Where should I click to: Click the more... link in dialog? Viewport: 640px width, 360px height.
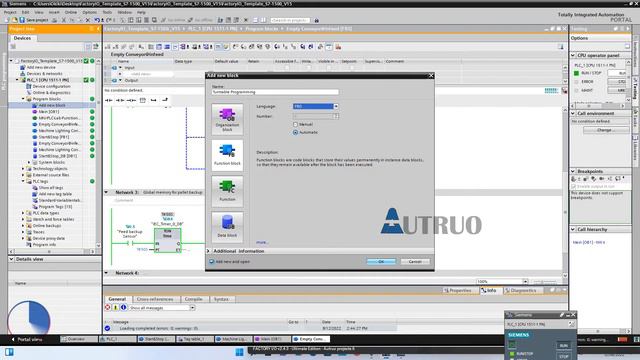[262, 242]
